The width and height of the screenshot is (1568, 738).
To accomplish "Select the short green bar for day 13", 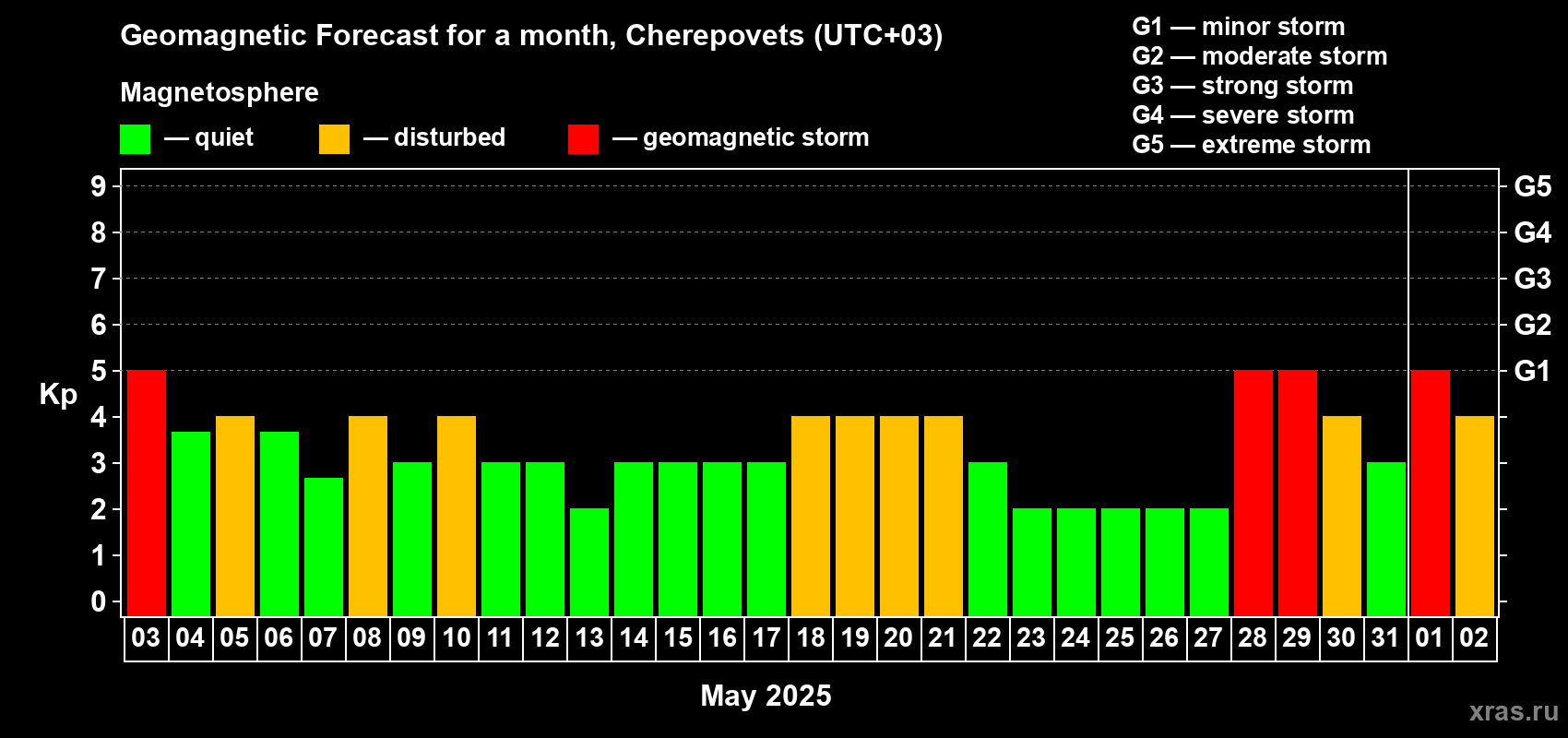I will tap(589, 563).
